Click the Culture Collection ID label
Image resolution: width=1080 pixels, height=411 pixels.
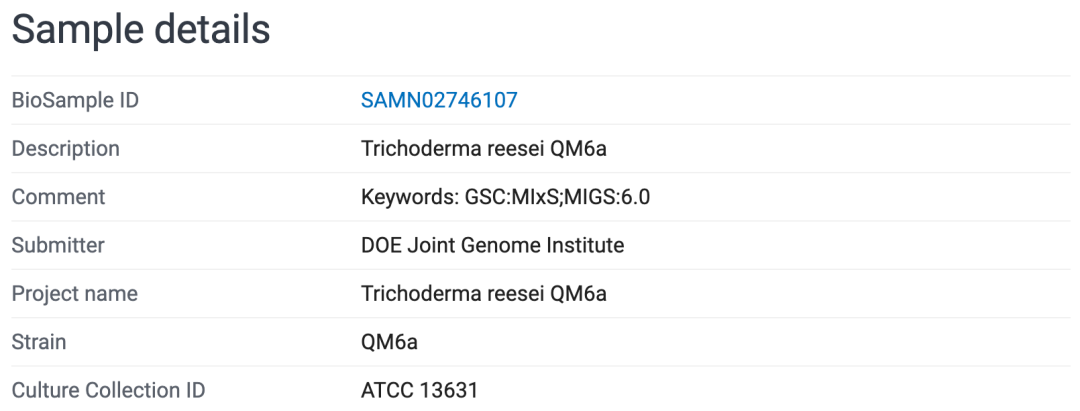click(109, 390)
